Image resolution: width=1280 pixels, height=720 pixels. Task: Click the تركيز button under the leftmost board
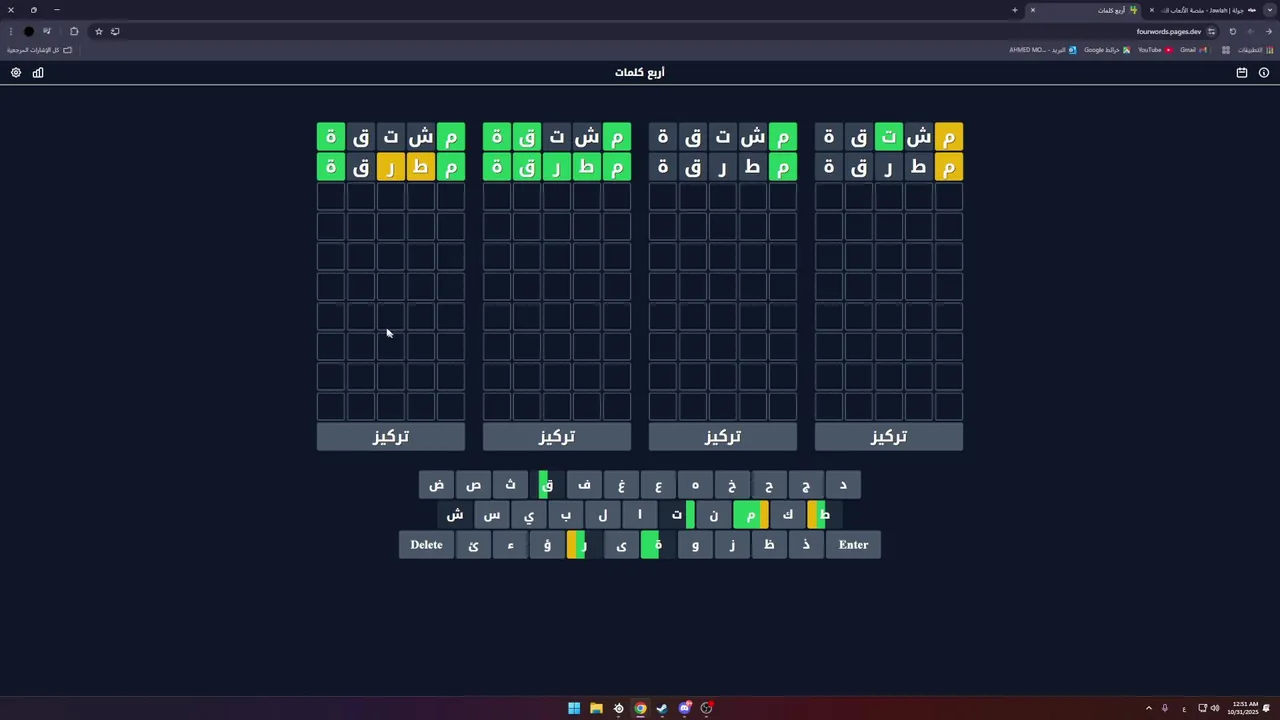pos(391,437)
